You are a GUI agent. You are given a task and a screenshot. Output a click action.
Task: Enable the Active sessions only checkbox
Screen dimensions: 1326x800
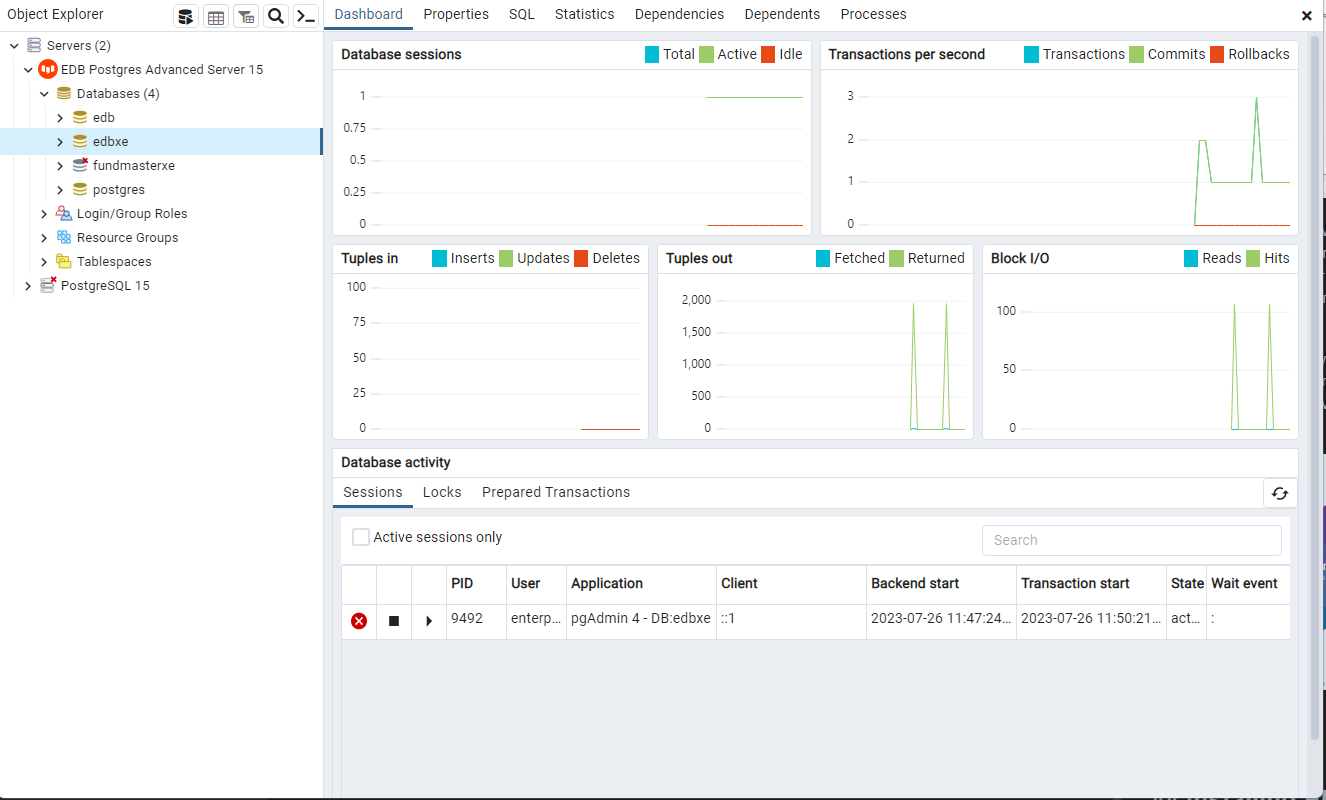pyautogui.click(x=361, y=537)
